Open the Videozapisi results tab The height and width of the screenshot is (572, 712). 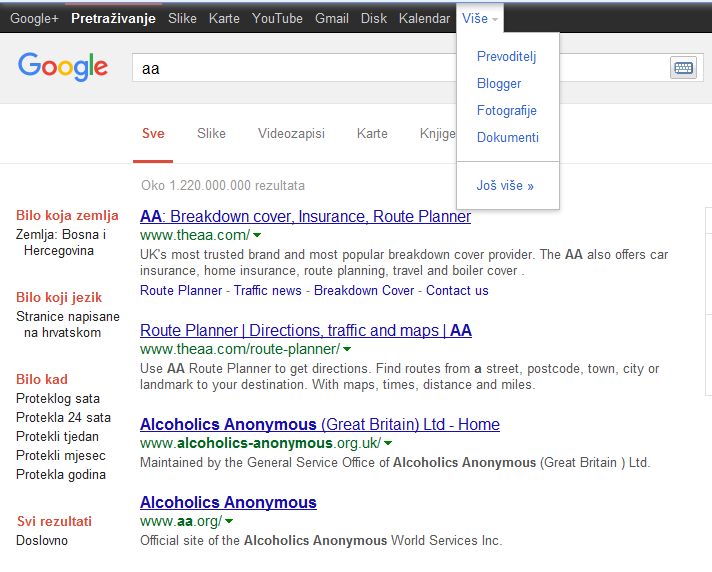[x=291, y=133]
